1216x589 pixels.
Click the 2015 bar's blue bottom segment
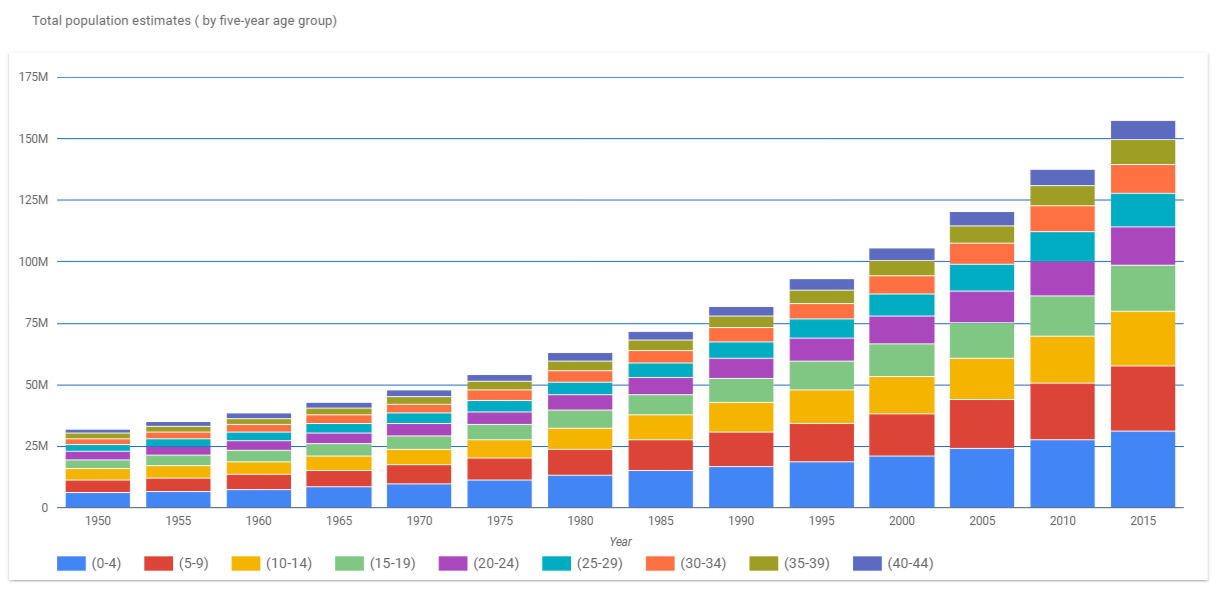[1142, 469]
